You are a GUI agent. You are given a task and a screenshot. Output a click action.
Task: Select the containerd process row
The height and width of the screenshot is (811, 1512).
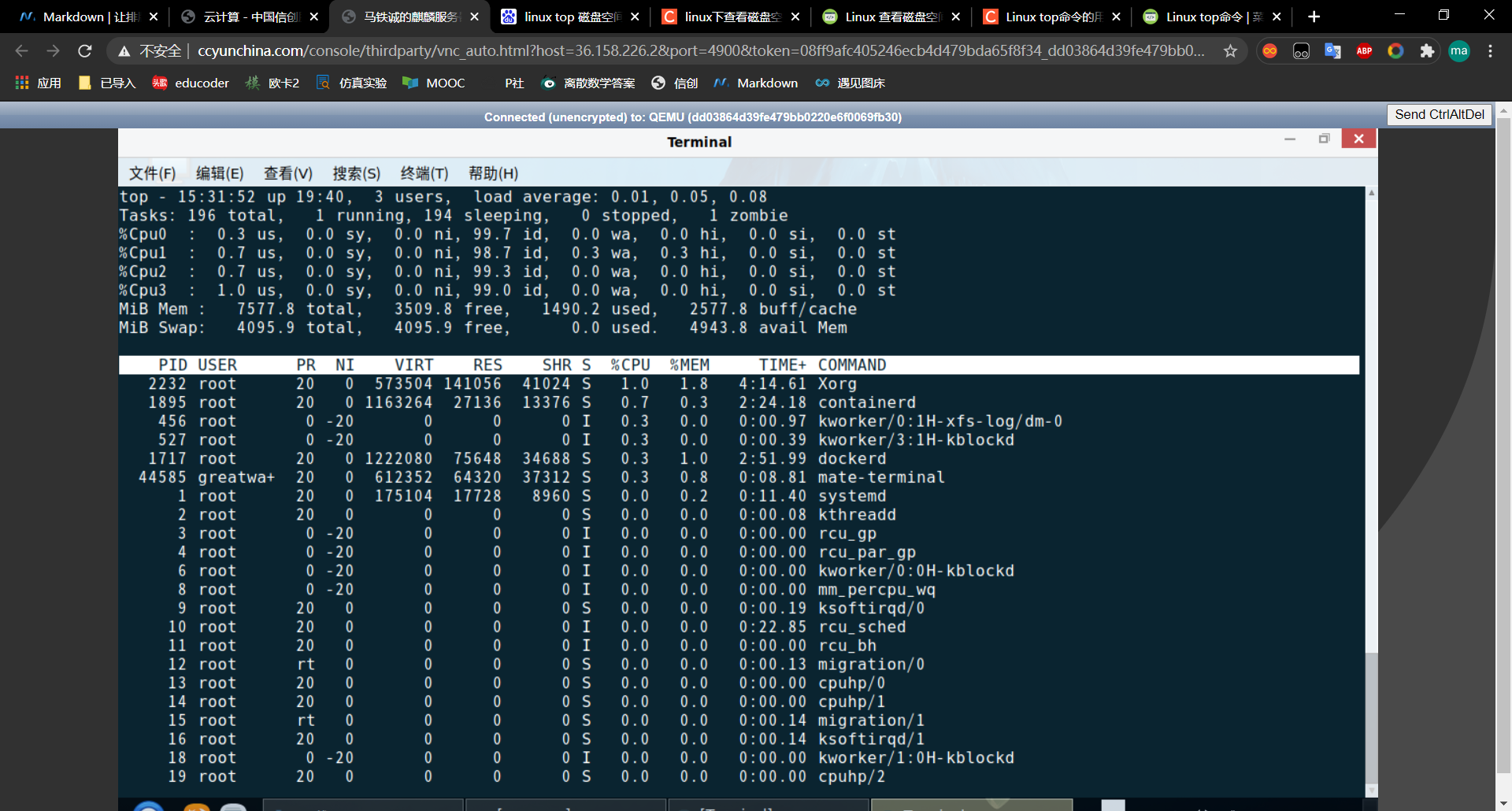[x=739, y=402]
